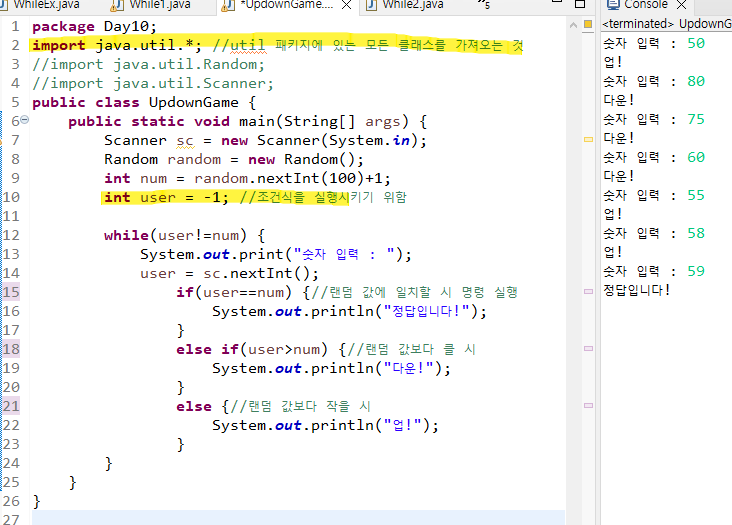Click the line 15 number in the gutter
Viewport: 732px width, 525px height.
click(11, 292)
